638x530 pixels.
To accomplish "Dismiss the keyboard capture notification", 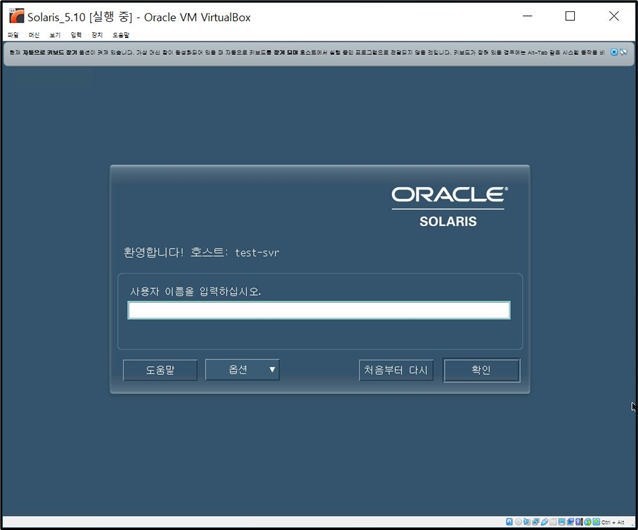I will point(614,52).
